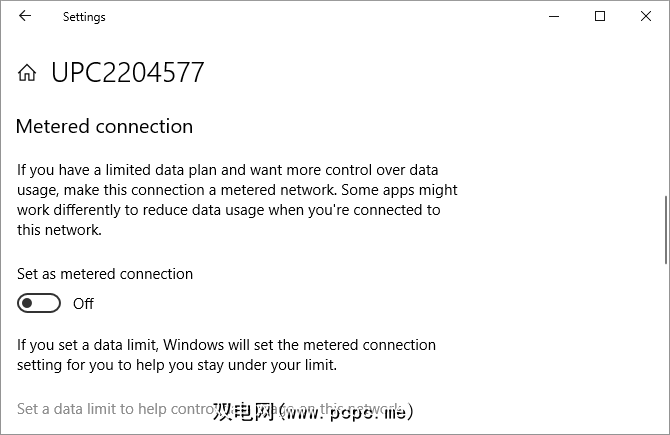Click the limited data plan description paragraph
Viewport: 670px width, 435px height.
tap(237, 200)
